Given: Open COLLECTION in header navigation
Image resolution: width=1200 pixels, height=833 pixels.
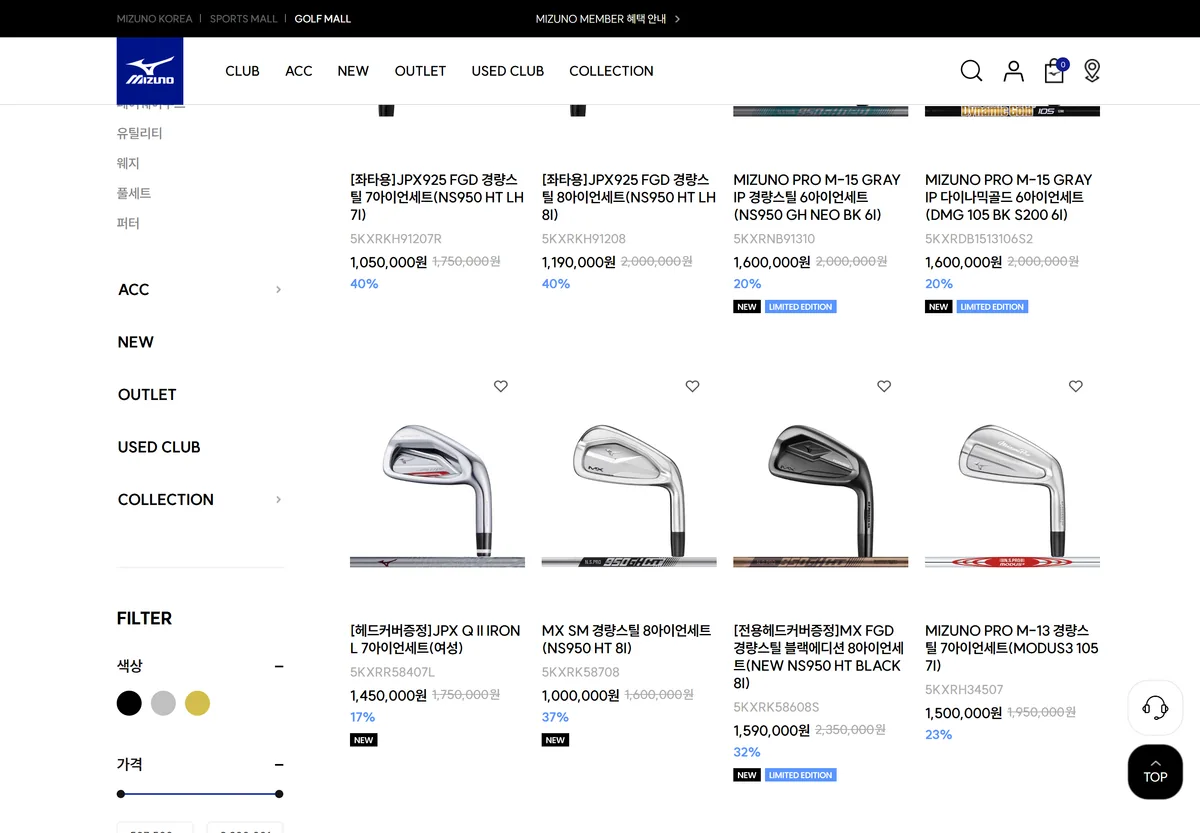Looking at the screenshot, I should [x=611, y=71].
